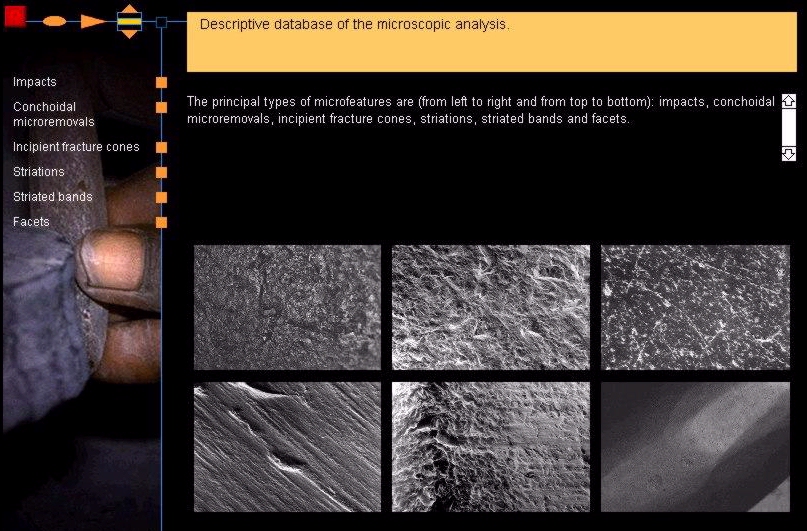This screenshot has height=531, width=807.
Task: Click the title 'Descriptive database of the microscopic analysis'
Action: coord(354,24)
